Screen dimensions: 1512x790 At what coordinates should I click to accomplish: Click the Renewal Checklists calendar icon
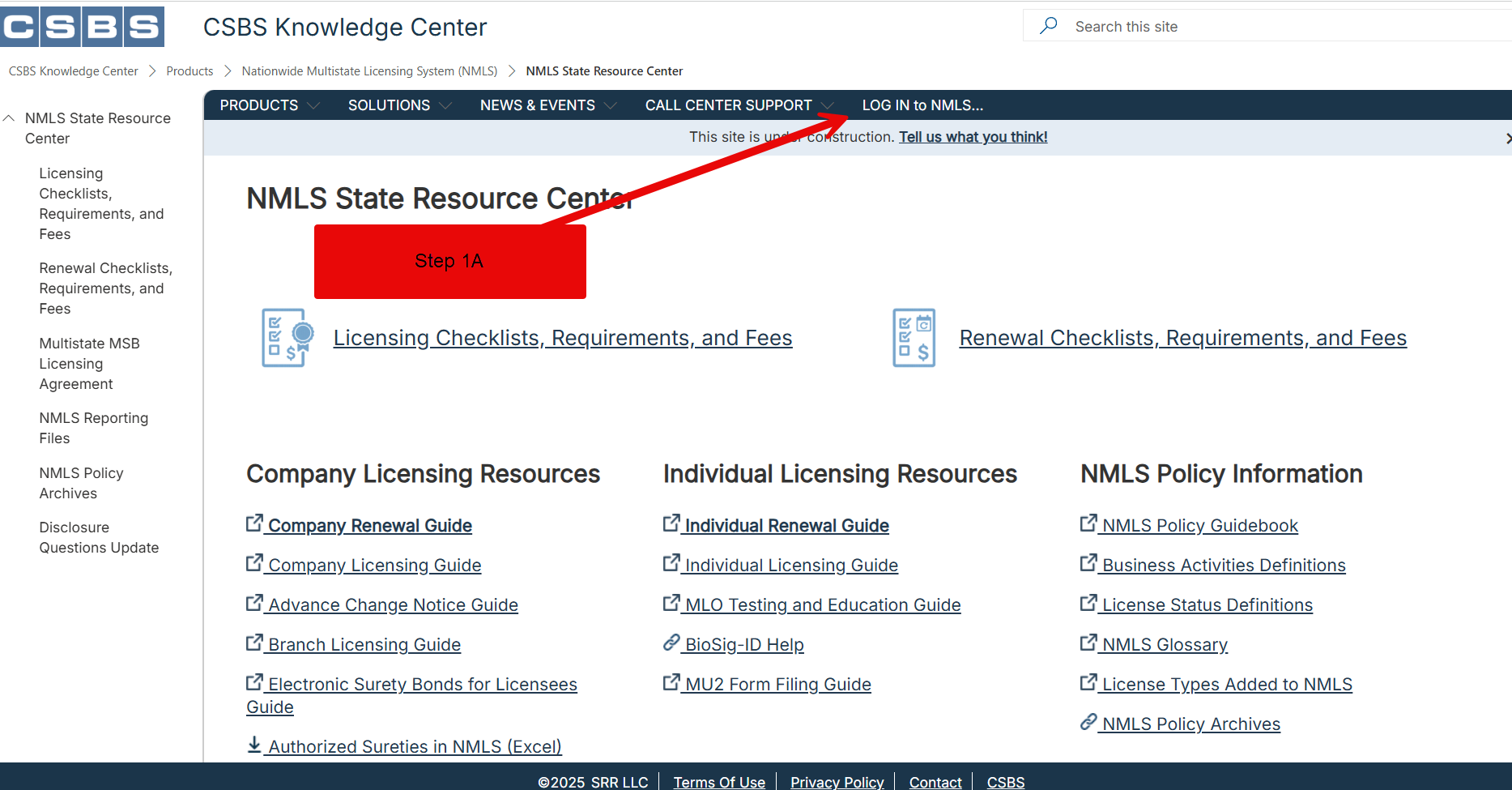914,338
